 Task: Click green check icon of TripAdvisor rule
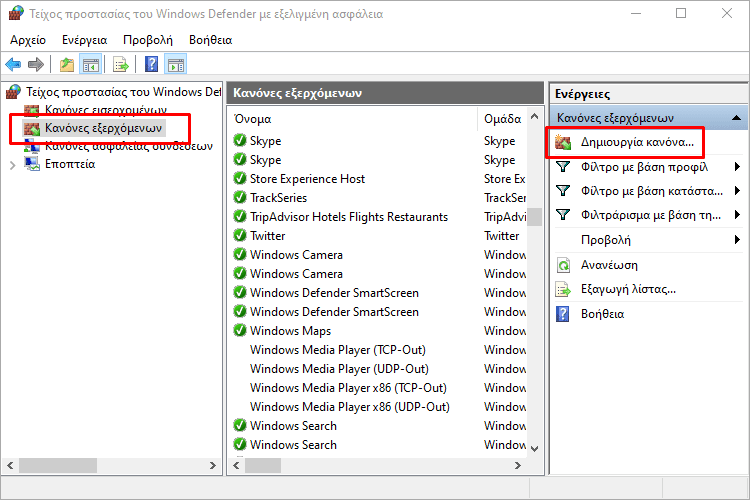click(x=240, y=216)
